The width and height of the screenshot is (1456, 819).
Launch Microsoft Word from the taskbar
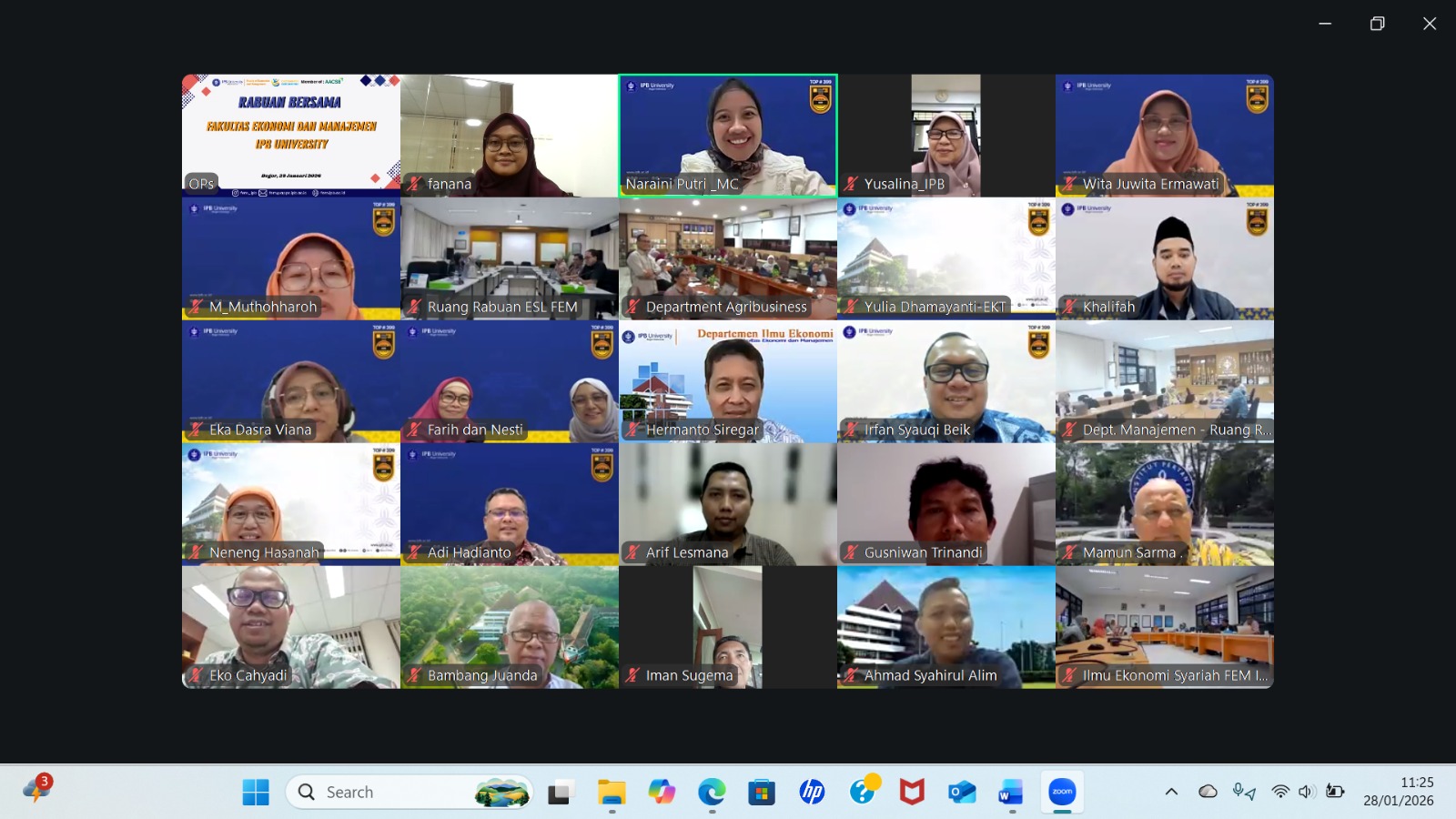click(1011, 792)
